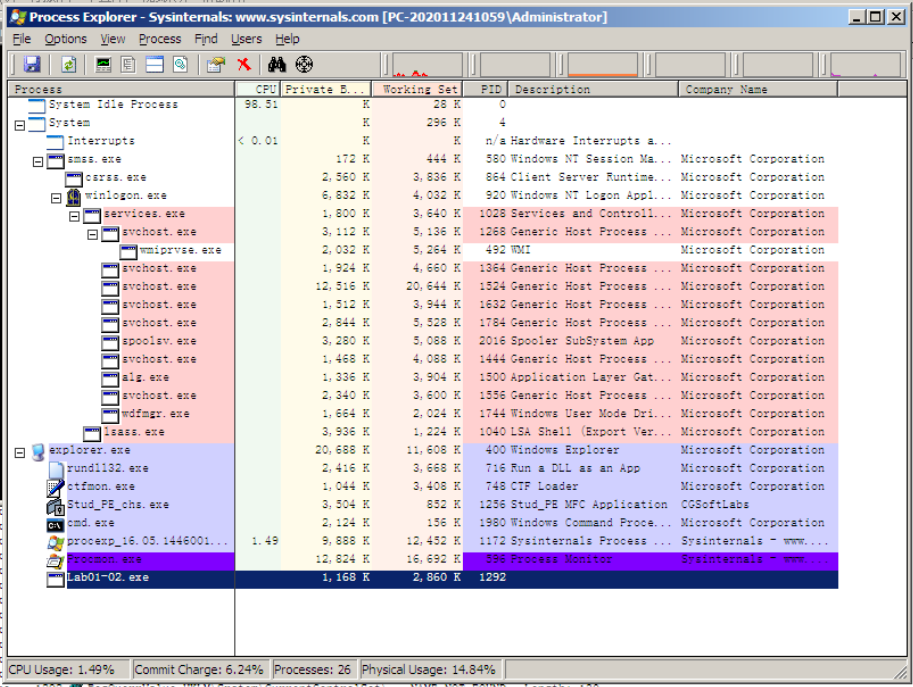Select the System Idle Process row

click(423, 104)
